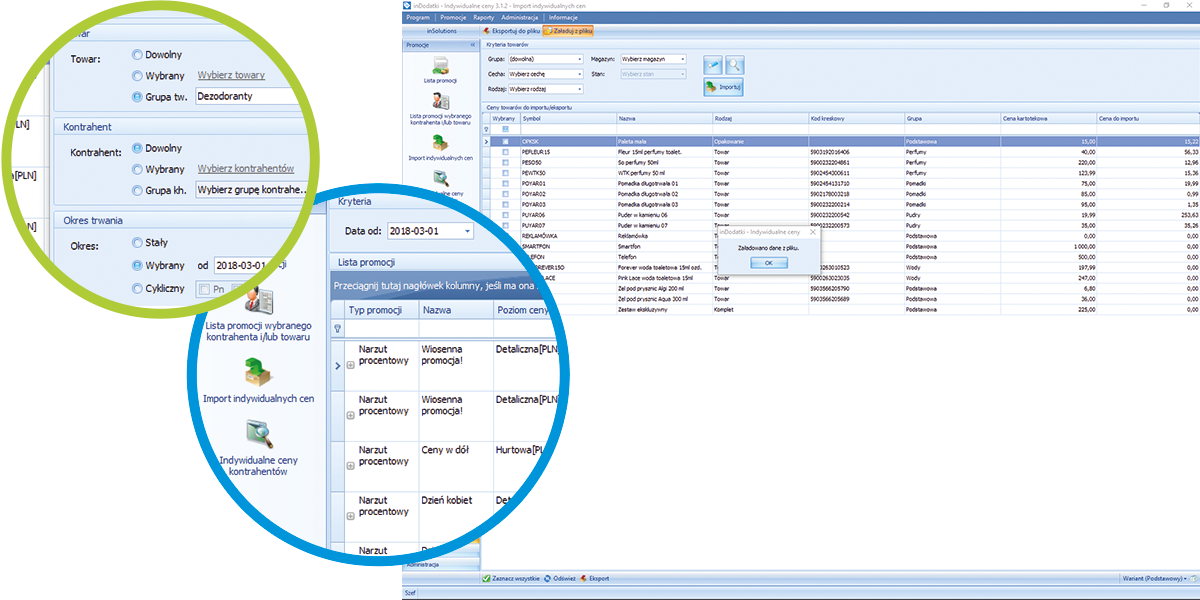The height and width of the screenshot is (600, 1200).
Task: Click the inSolutions header button
Action: tap(441, 32)
